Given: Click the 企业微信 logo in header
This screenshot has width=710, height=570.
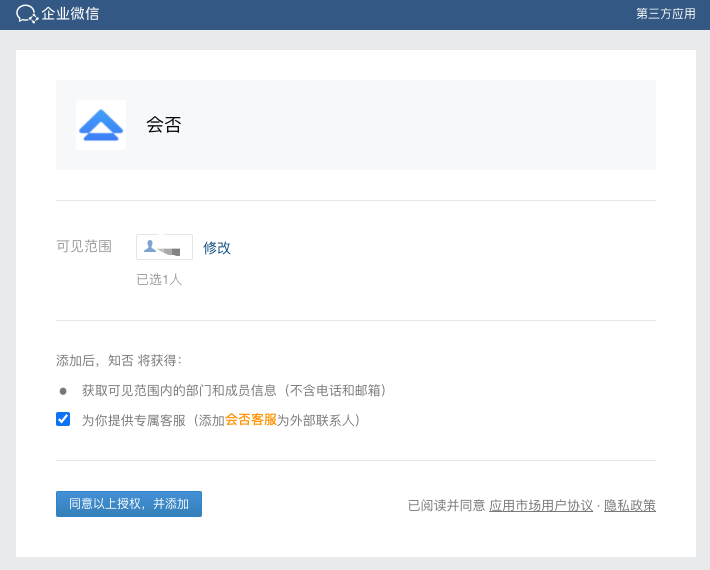Looking at the screenshot, I should coord(58,14).
